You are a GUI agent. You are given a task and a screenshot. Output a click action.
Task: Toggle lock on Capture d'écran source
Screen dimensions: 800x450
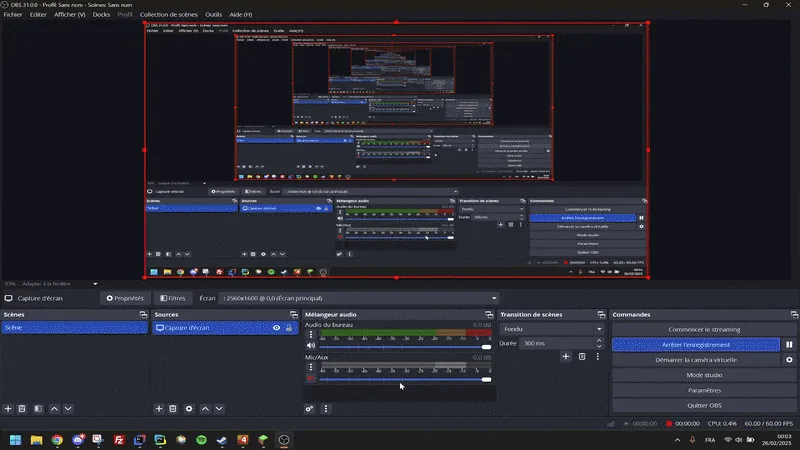[x=289, y=328]
